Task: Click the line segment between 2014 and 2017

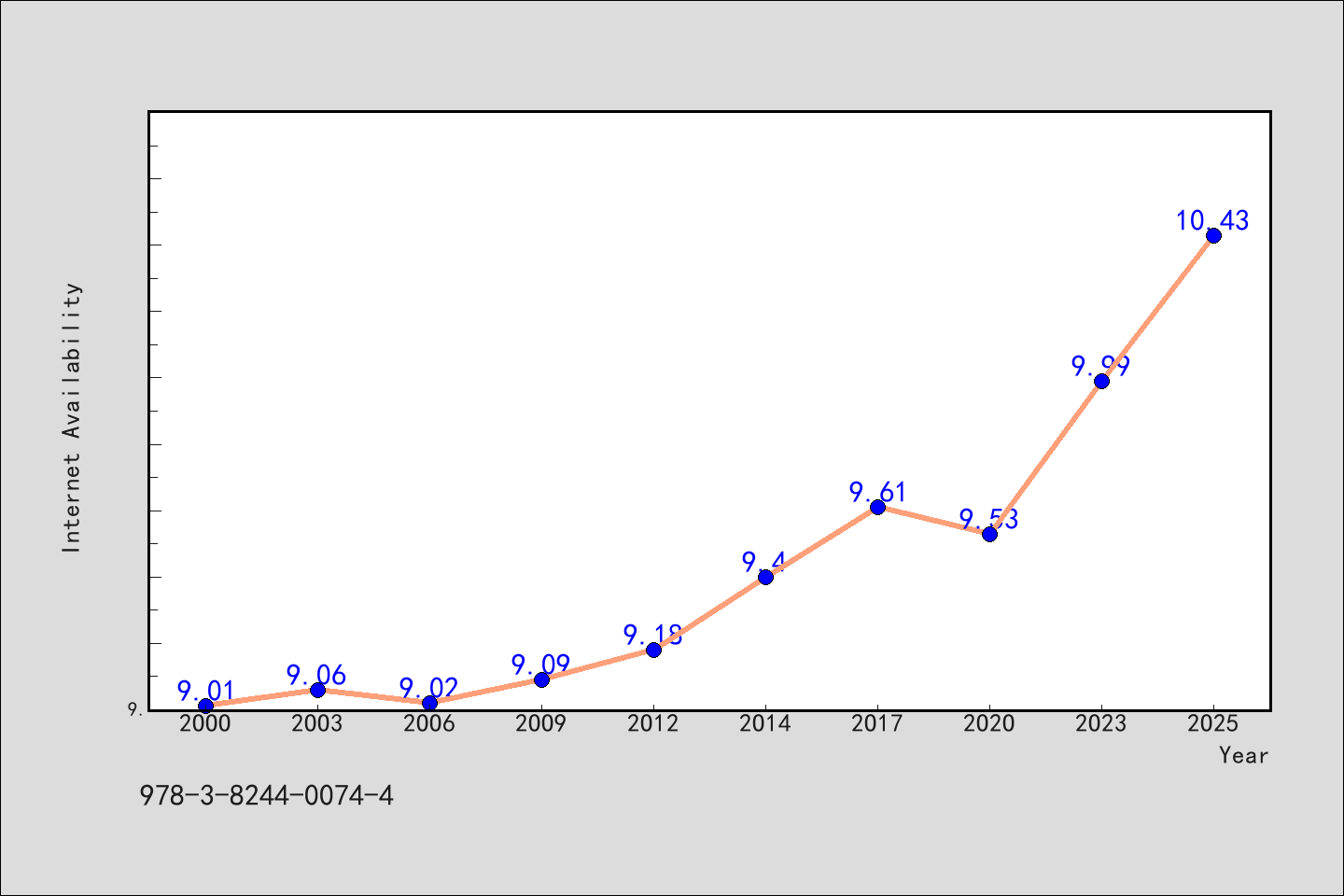Action: click(x=821, y=542)
